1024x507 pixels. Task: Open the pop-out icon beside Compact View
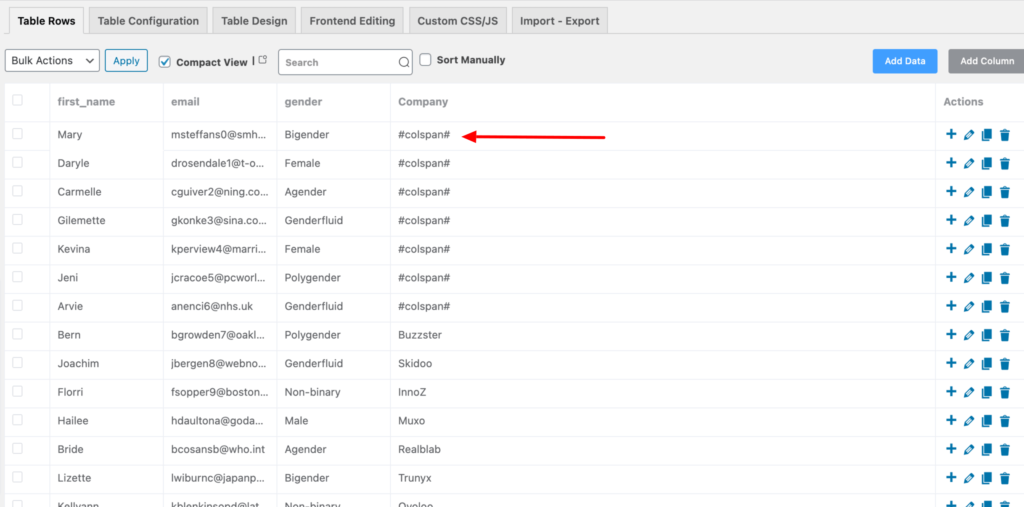[263, 61]
